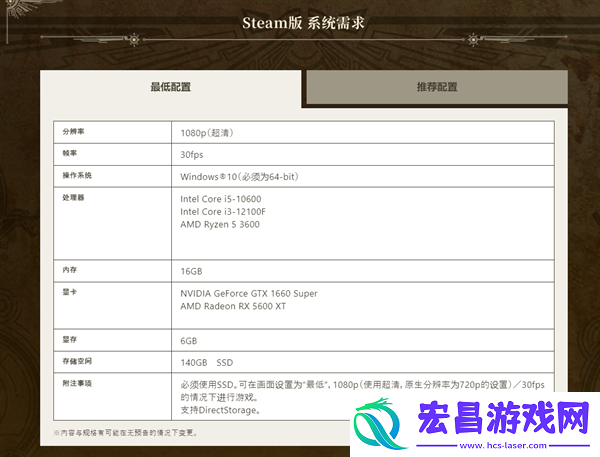Select NVIDIA GeForce GTX 1660 Super text
The width and height of the screenshot is (600, 457).
249,294
